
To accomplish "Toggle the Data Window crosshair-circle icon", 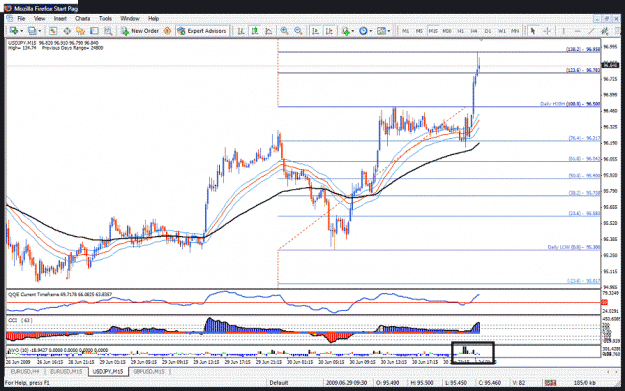I will pyautogui.click(x=67, y=31).
